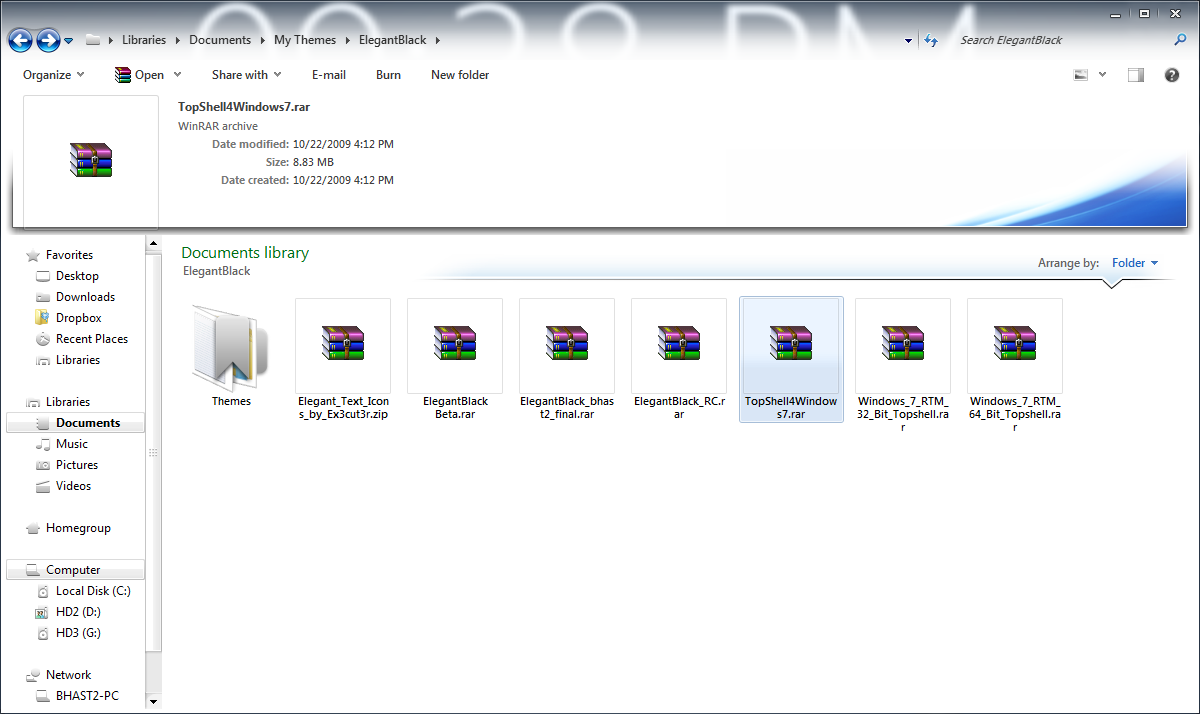Viewport: 1200px width, 714px height.
Task: Select Documents library in navigation pane
Action: click(75, 423)
